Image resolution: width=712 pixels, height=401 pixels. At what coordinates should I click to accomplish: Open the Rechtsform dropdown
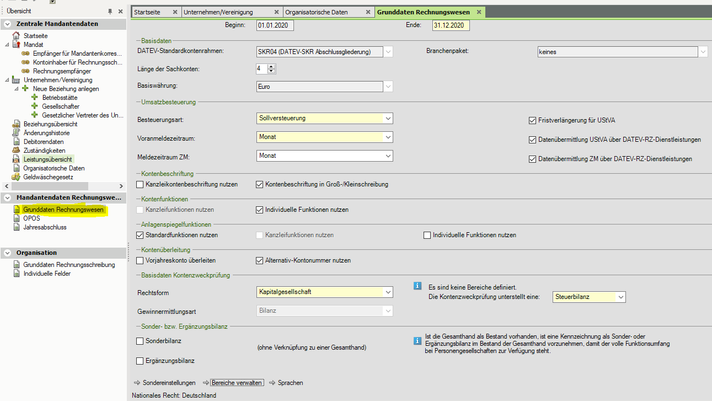[388, 292]
